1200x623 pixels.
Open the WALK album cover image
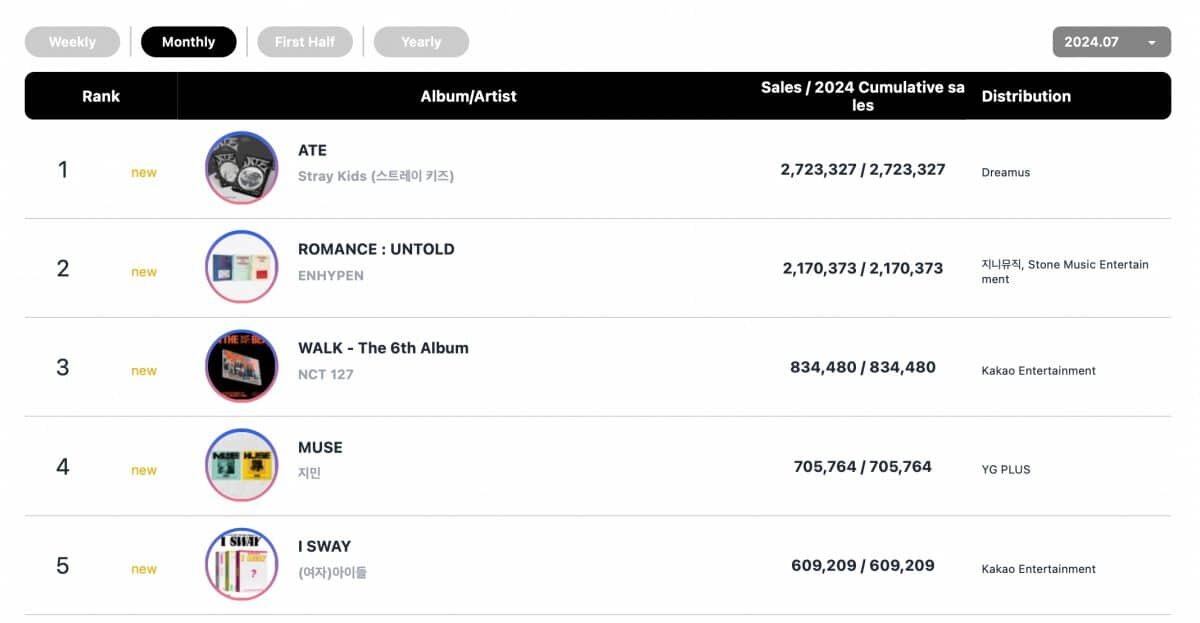pyautogui.click(x=241, y=366)
